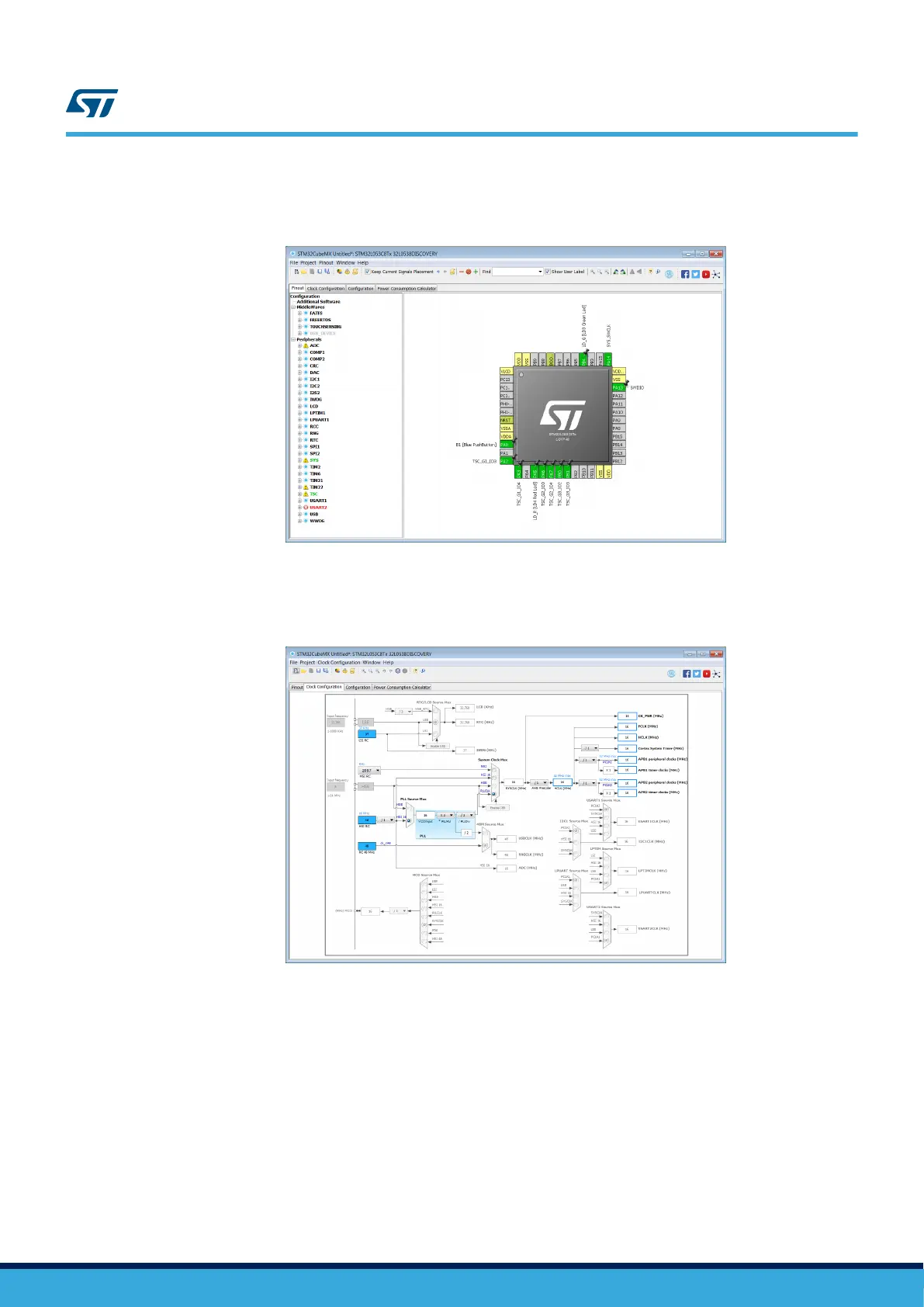Screen dimensions: 924x1307
Task: Open YouTube icon in the Pinout window
Action: click(x=706, y=273)
